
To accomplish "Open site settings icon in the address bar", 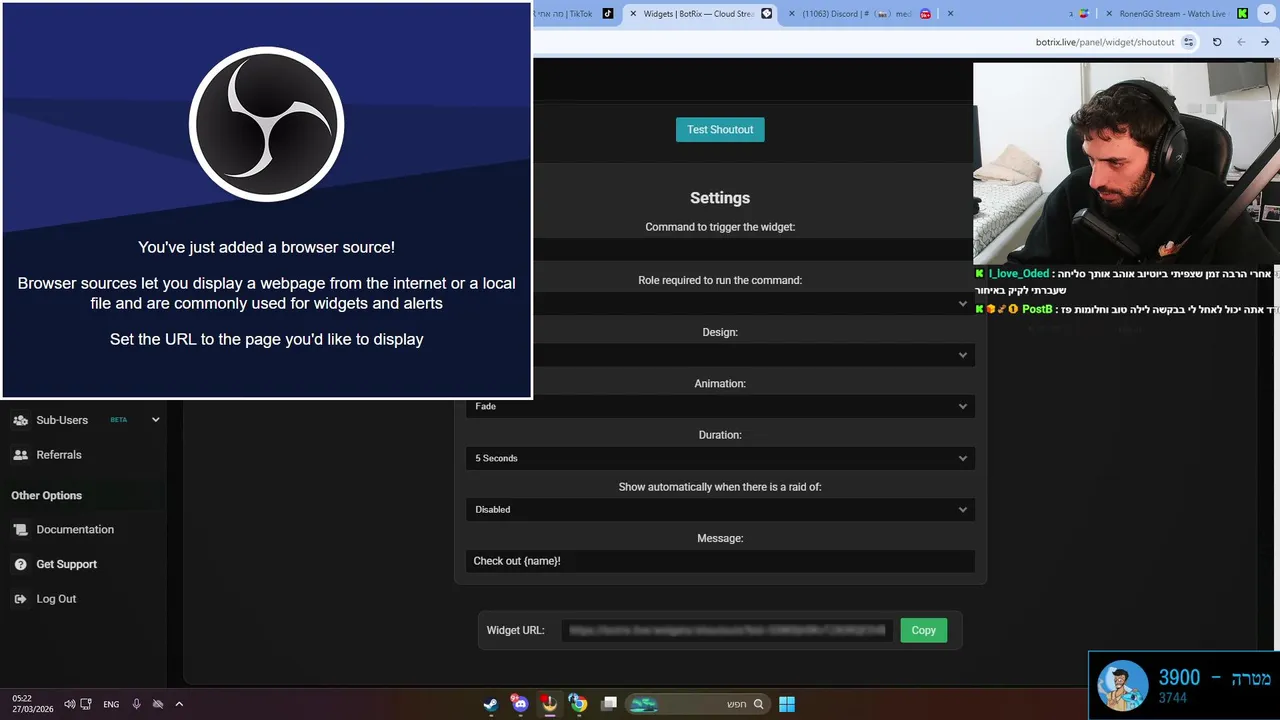I will click(1188, 42).
